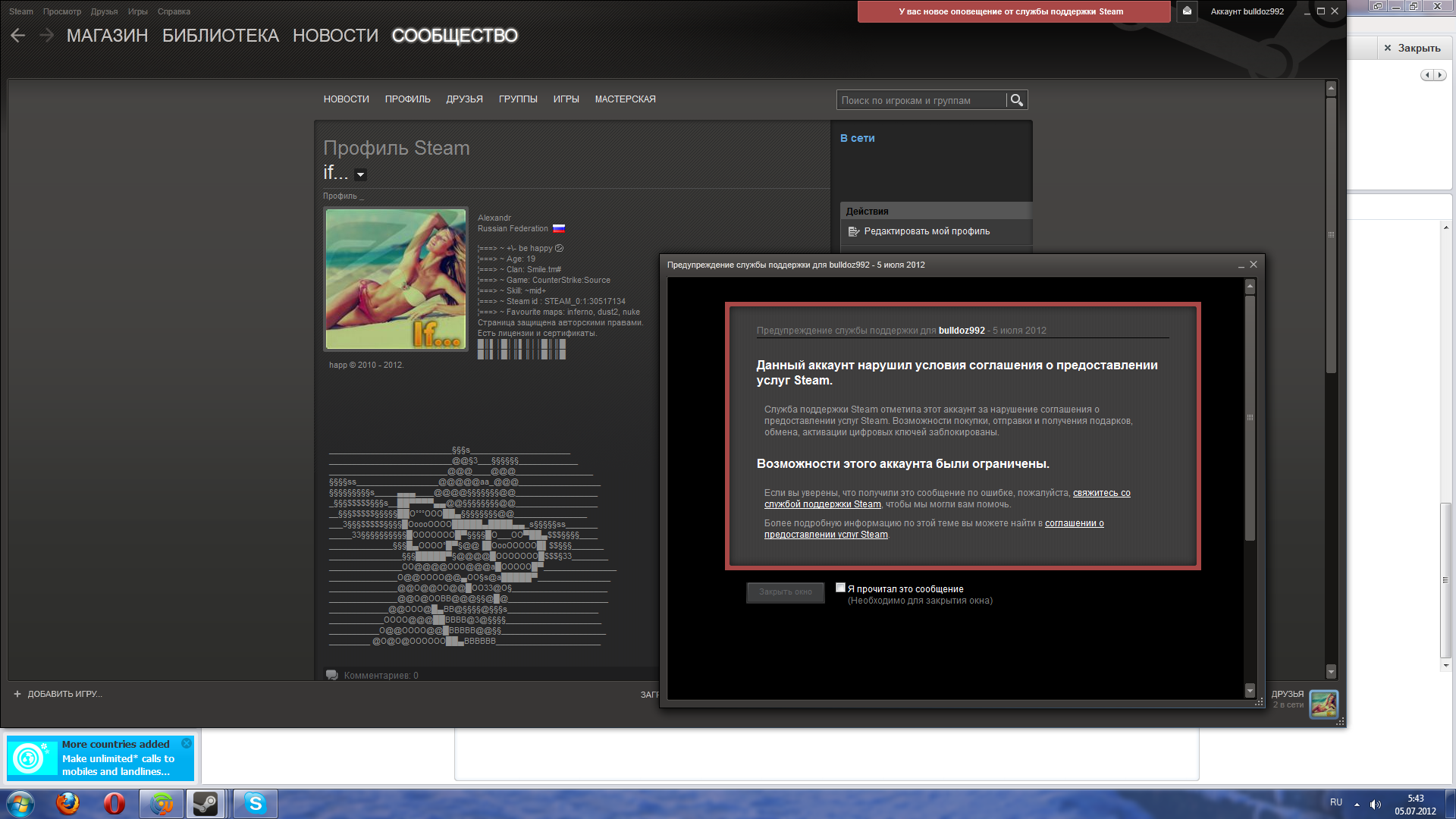Image resolution: width=1456 pixels, height=819 pixels.
Task: Click 'Комментариев: 0' text
Action: pos(381,675)
